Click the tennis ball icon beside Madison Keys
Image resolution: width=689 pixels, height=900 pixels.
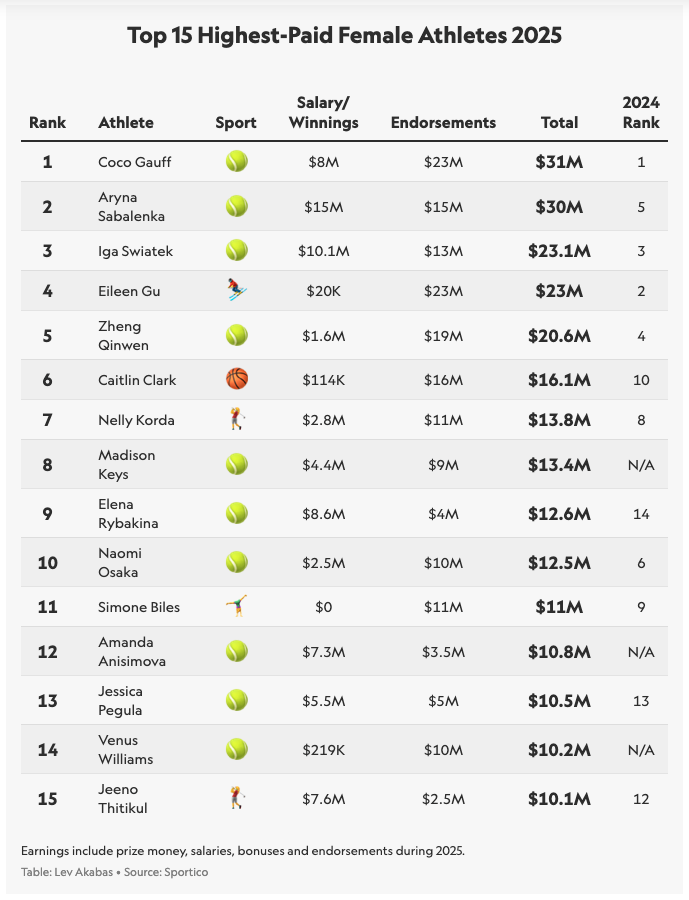tap(236, 464)
